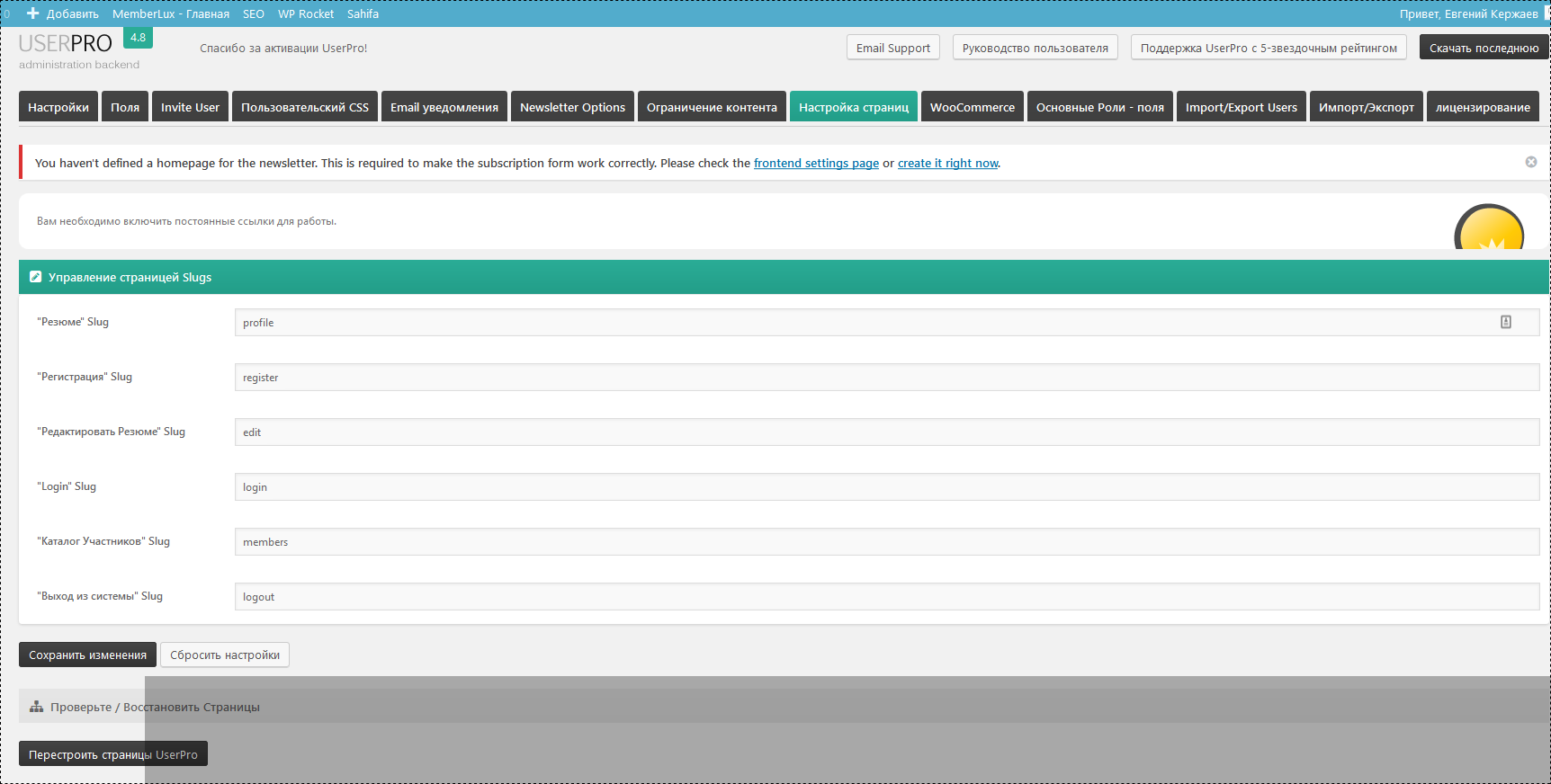Select the Настройка страниц tab

(x=854, y=106)
